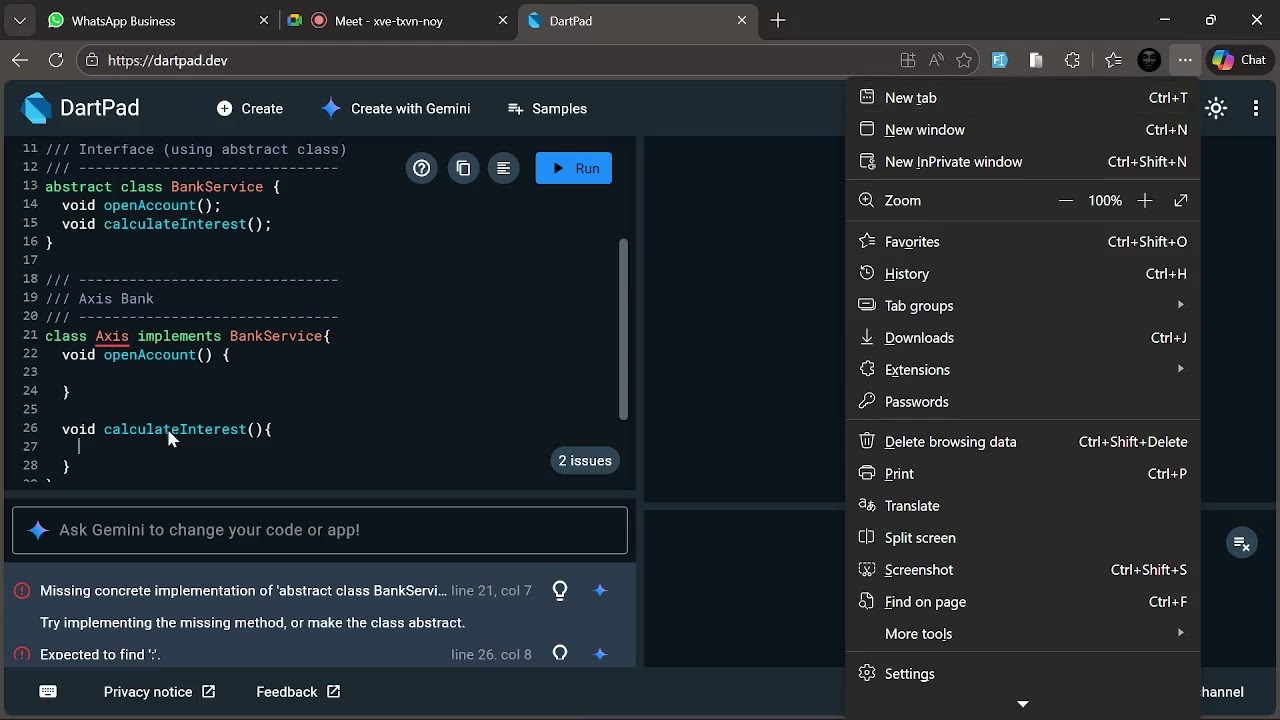Open the Extensions puzzle toolbar icon
The width and height of the screenshot is (1280, 720).
point(1072,60)
